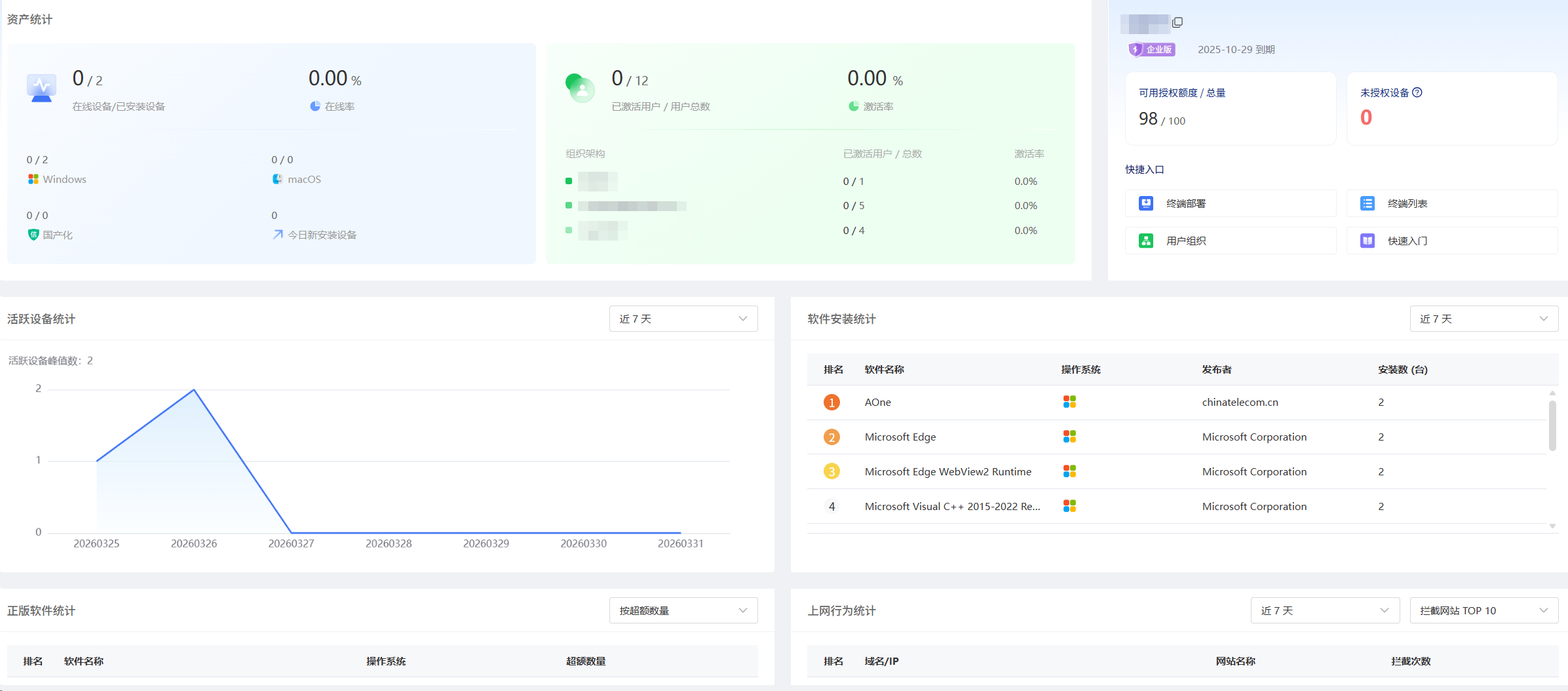Click the online devices monitor icon
The width and height of the screenshot is (1568, 691).
pos(41,88)
